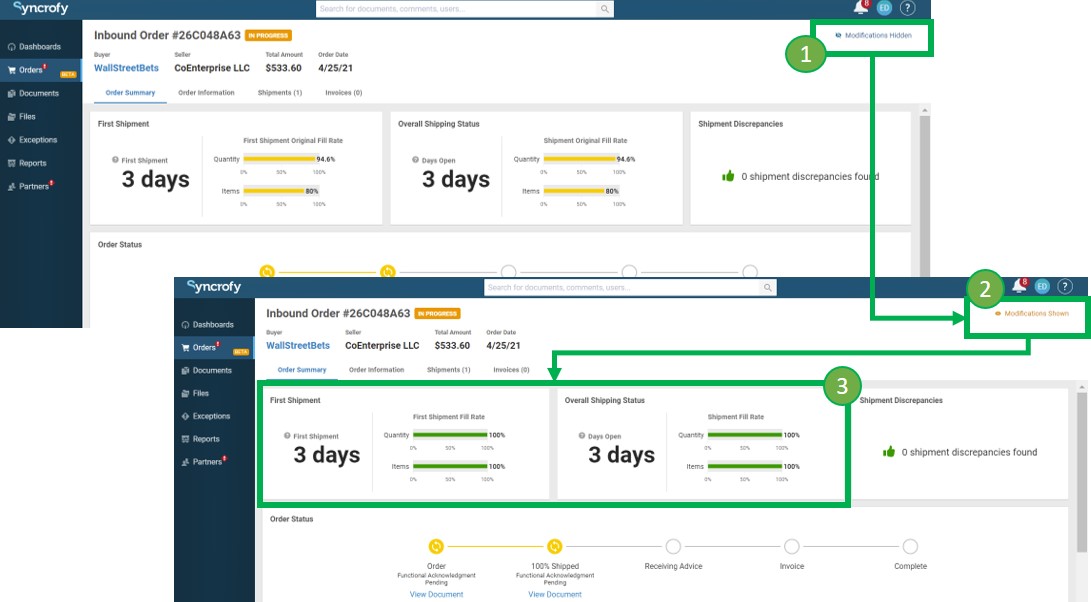Click the Receiving Advice status circle in the front window
1091x602 pixels.
[673, 546]
